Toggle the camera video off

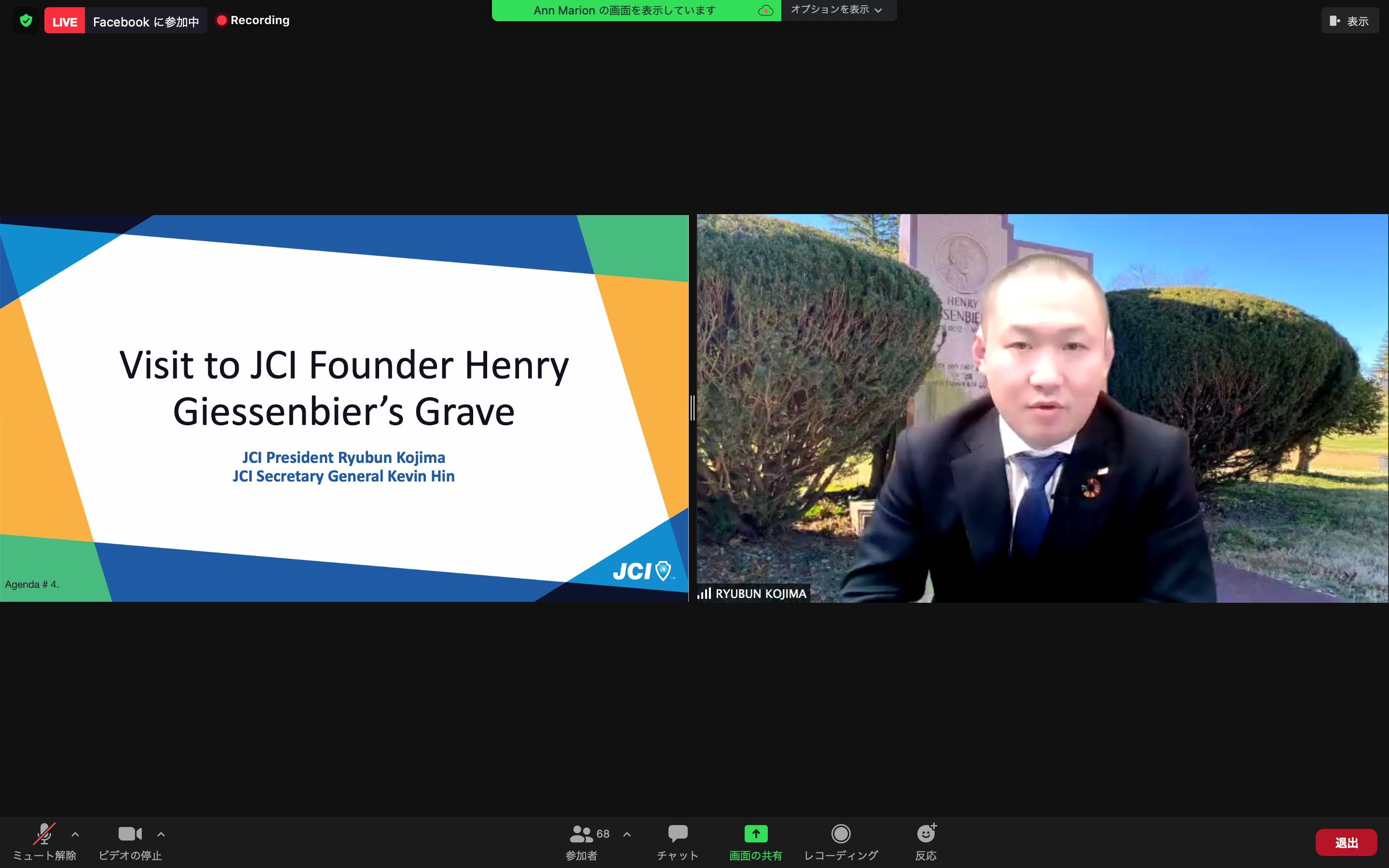(x=130, y=834)
